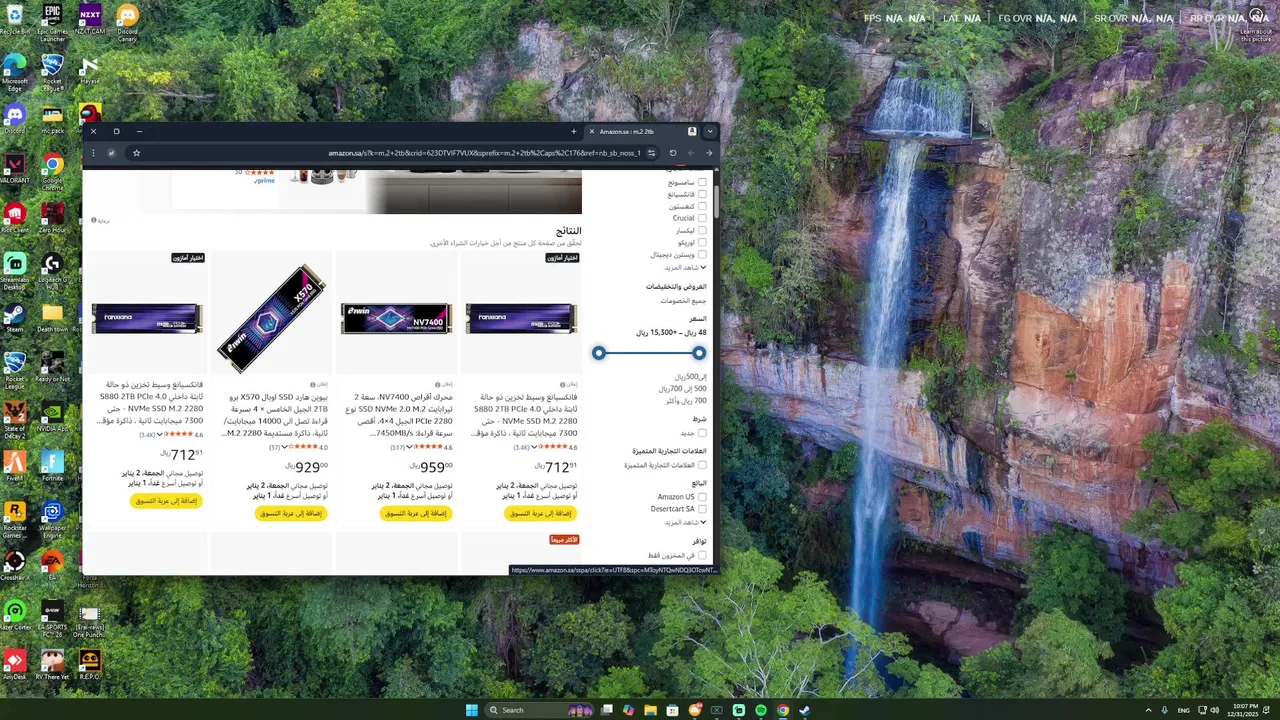Add the 959 riyal NV7400 SSD to cart
1280x720 pixels.
coord(416,513)
